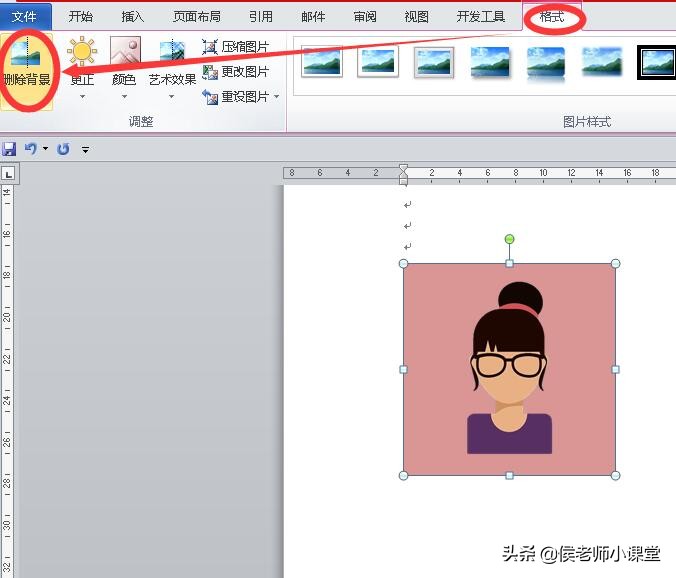Switch to the 页面布局 Page Layout tab
Viewport: 676px width, 578px height.
tap(197, 17)
